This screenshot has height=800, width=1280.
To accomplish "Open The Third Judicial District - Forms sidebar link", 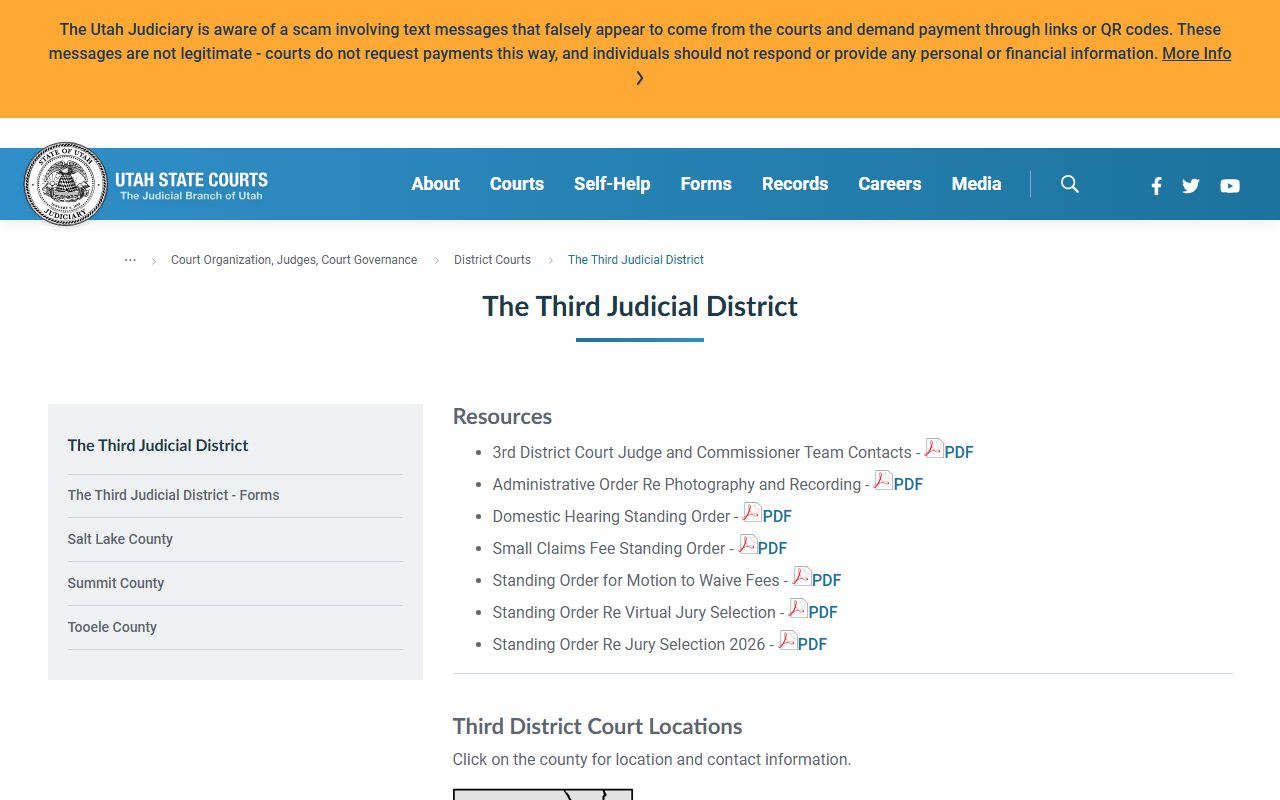I will click(174, 495).
